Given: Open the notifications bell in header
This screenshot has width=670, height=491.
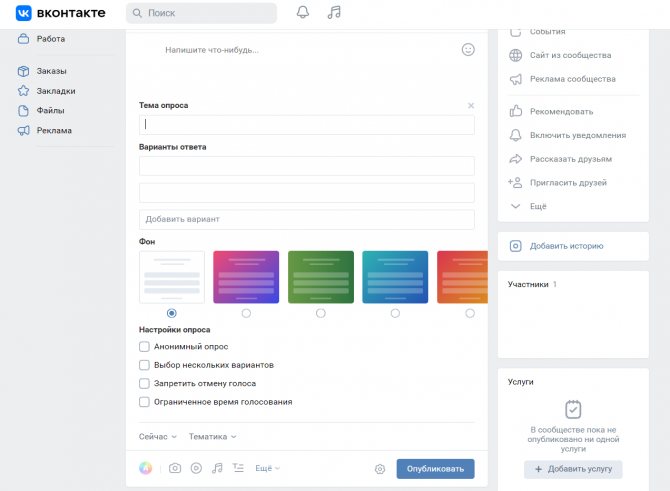Looking at the screenshot, I should (x=303, y=12).
